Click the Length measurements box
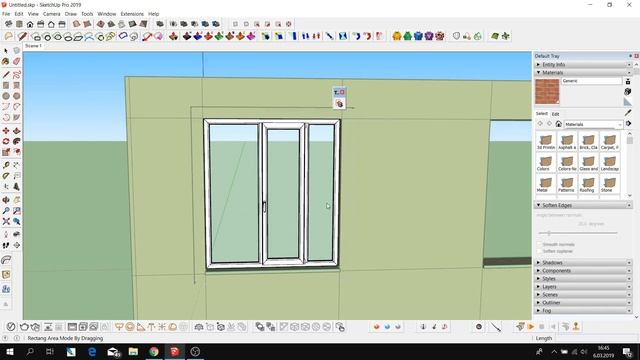 (595, 338)
